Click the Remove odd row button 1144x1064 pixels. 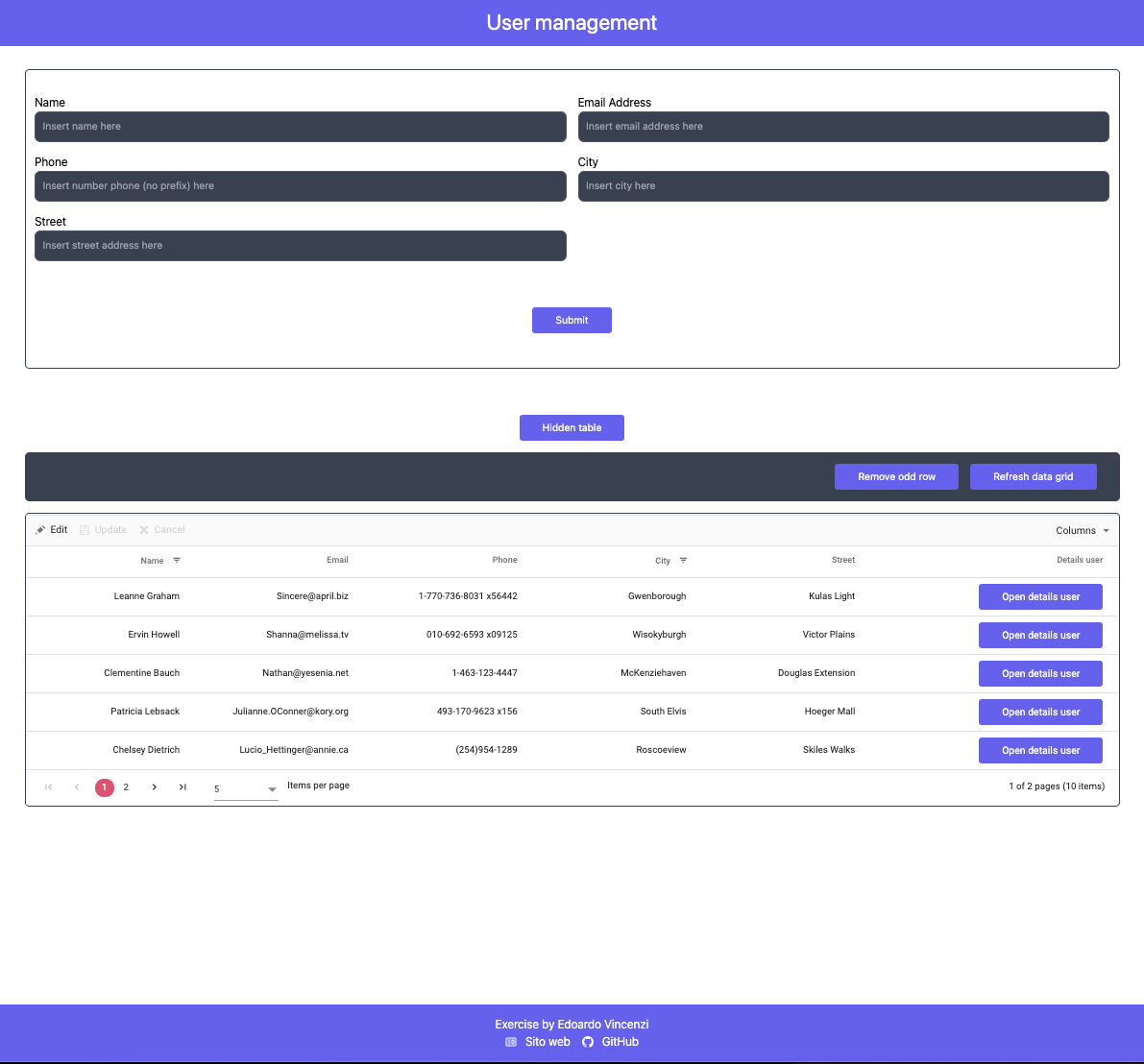click(896, 477)
